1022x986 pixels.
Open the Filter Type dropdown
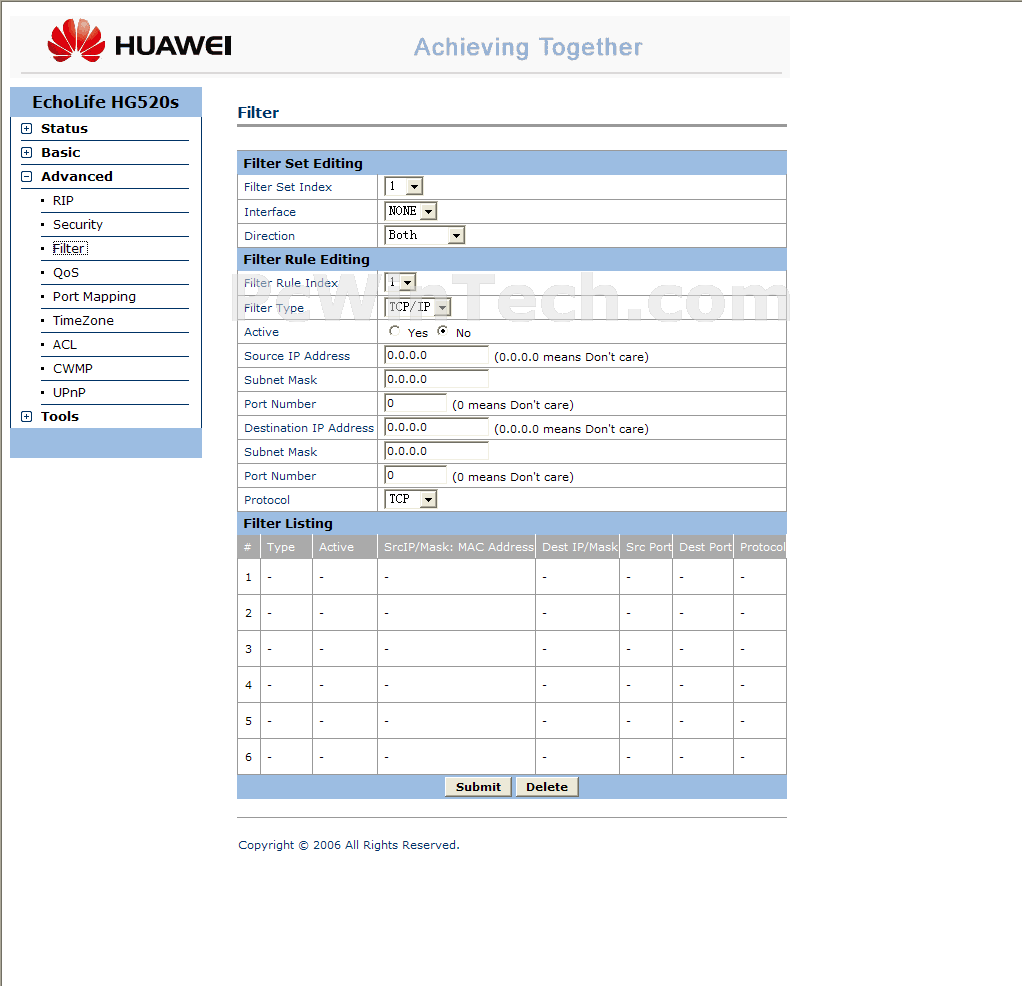pyautogui.click(x=418, y=307)
